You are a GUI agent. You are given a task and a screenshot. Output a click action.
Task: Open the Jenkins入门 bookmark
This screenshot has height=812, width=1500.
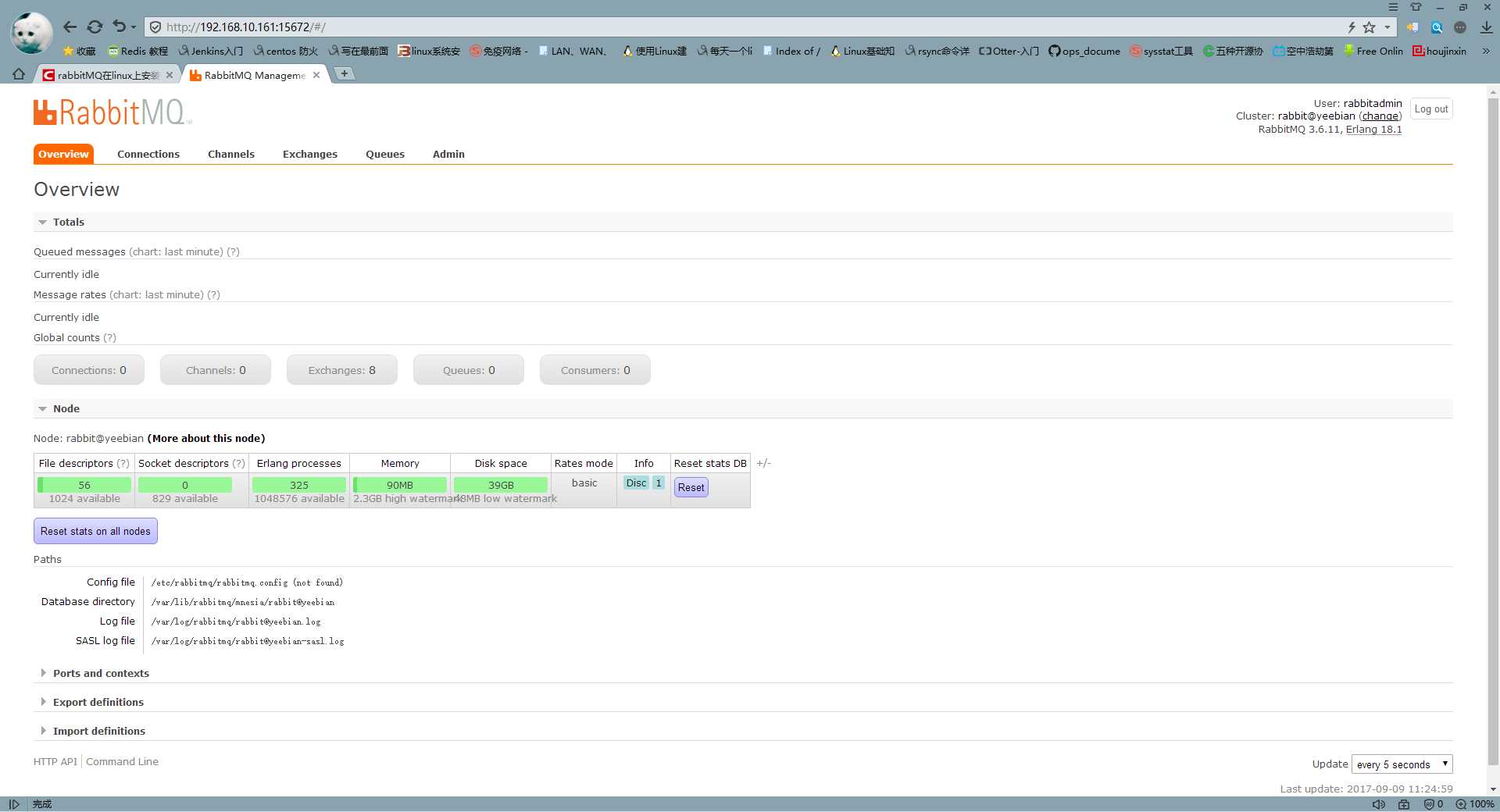[x=211, y=51]
